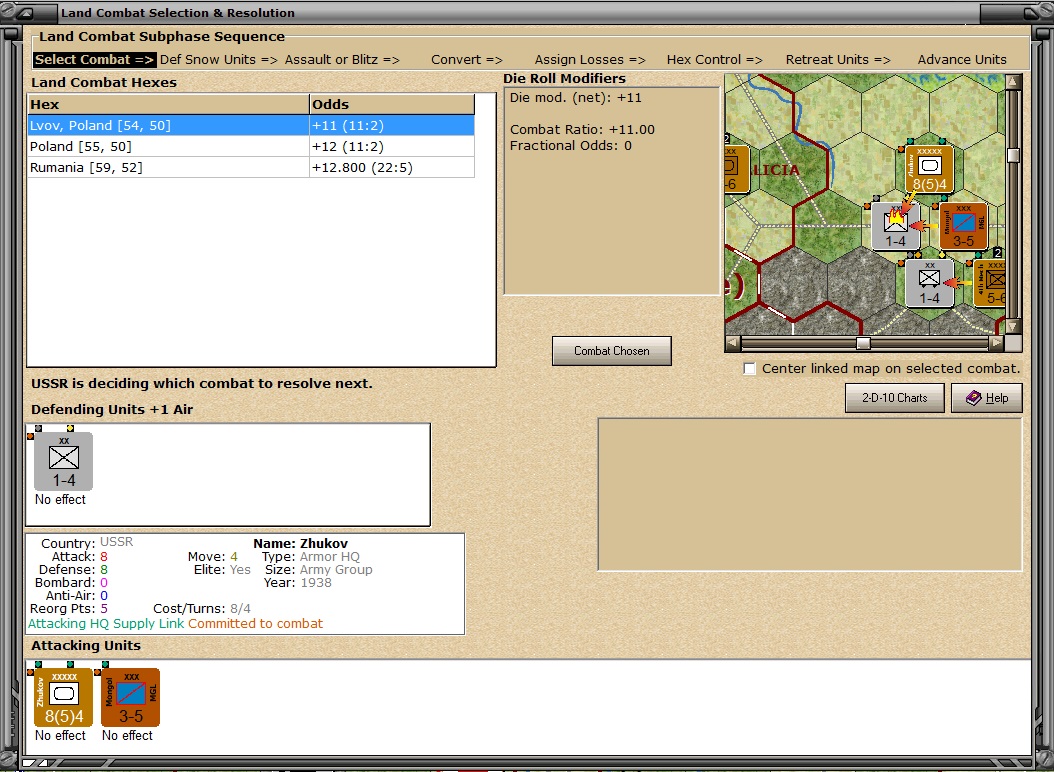Click the Assign Losses subphase step
The height and width of the screenshot is (772, 1054).
pos(590,60)
